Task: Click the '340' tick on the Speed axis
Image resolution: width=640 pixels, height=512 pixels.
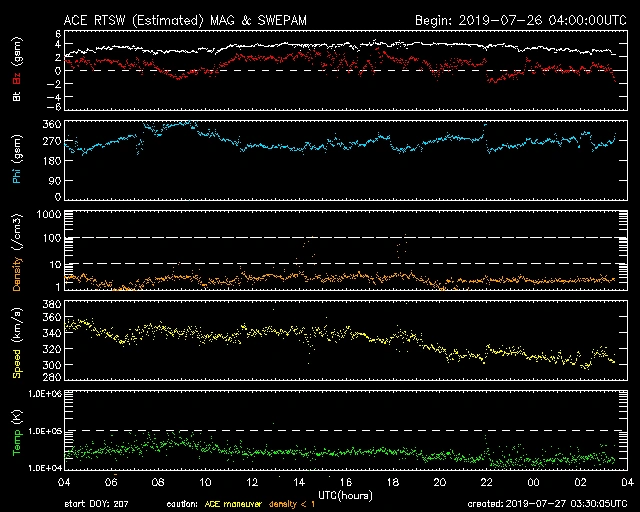Action: [x=52, y=333]
